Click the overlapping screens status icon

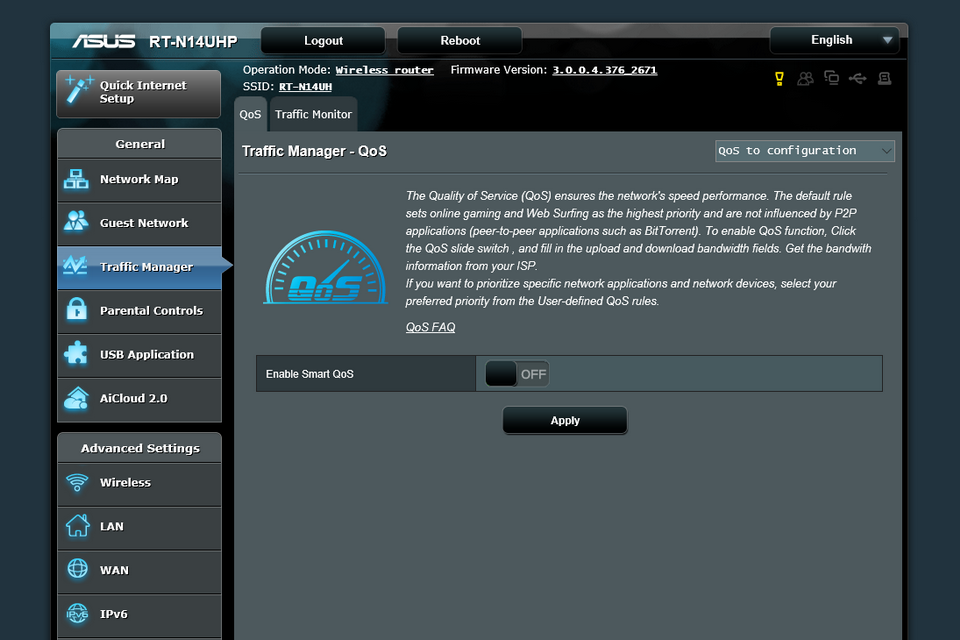coord(831,78)
